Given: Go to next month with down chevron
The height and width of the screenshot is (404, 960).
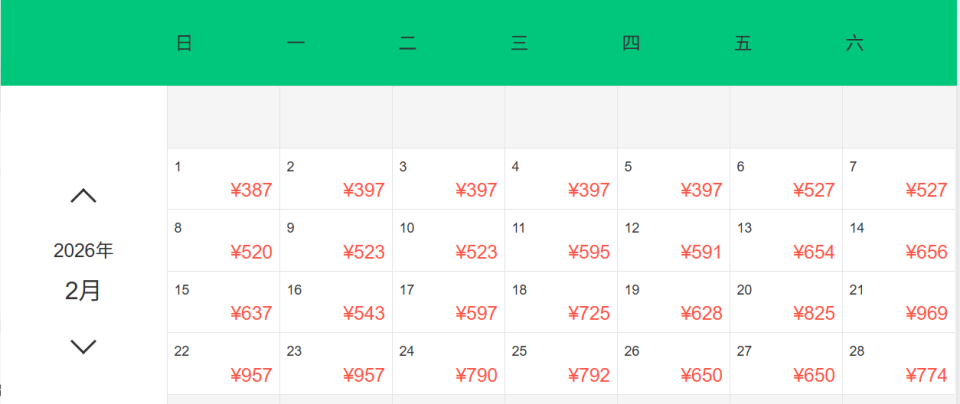Looking at the screenshot, I should 83,347.
